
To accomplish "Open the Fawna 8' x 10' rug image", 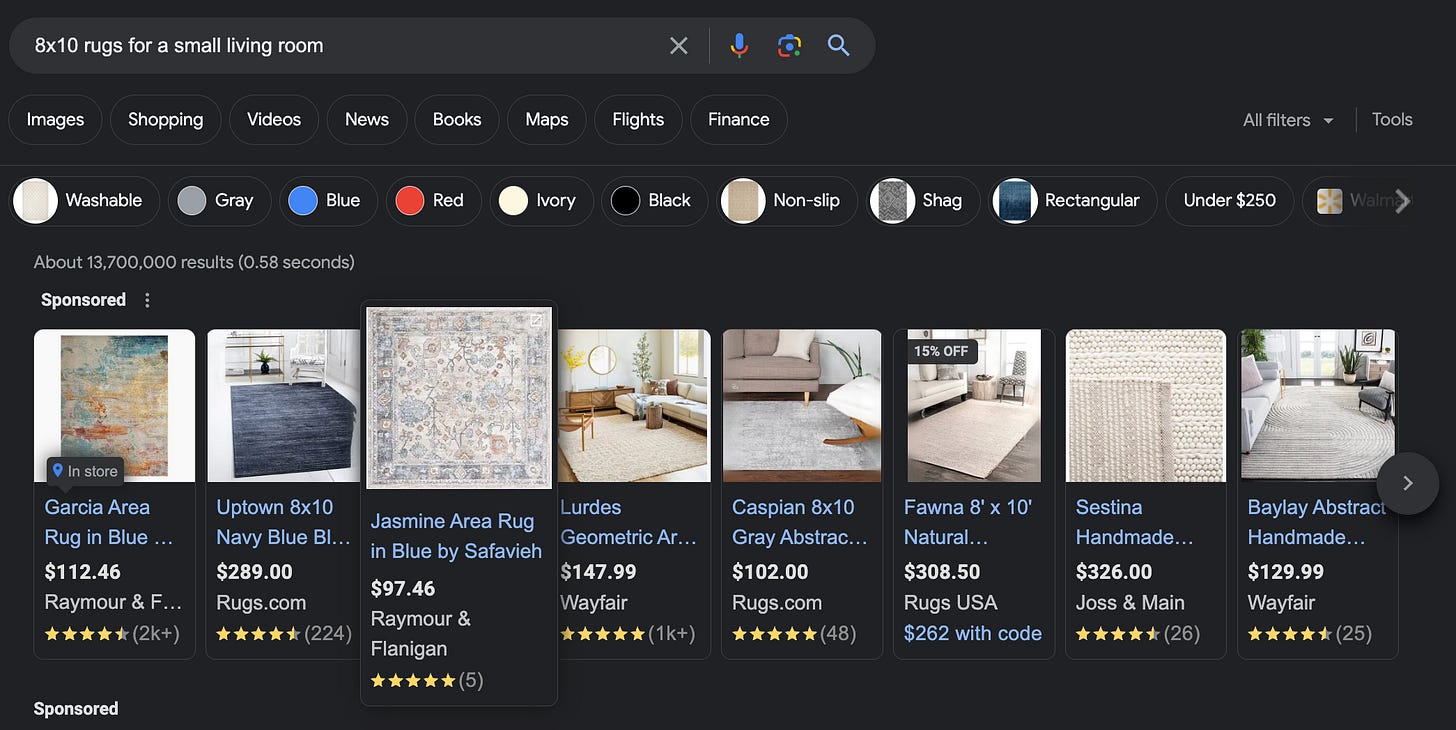I will [974, 405].
